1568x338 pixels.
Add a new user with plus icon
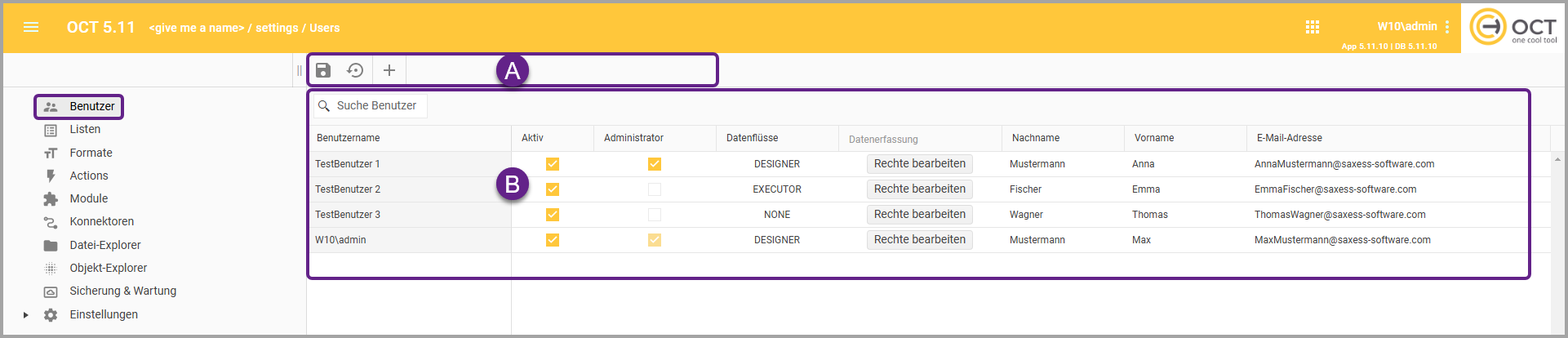click(x=389, y=70)
